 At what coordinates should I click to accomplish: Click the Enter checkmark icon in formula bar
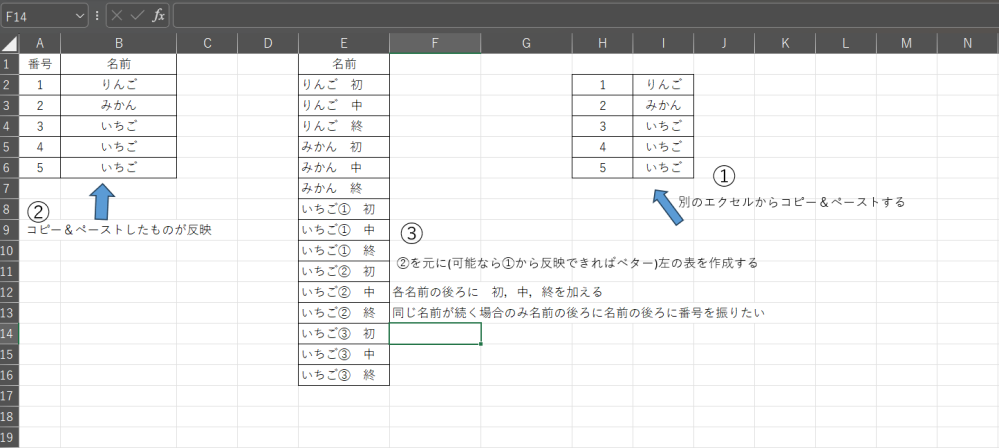tap(138, 16)
